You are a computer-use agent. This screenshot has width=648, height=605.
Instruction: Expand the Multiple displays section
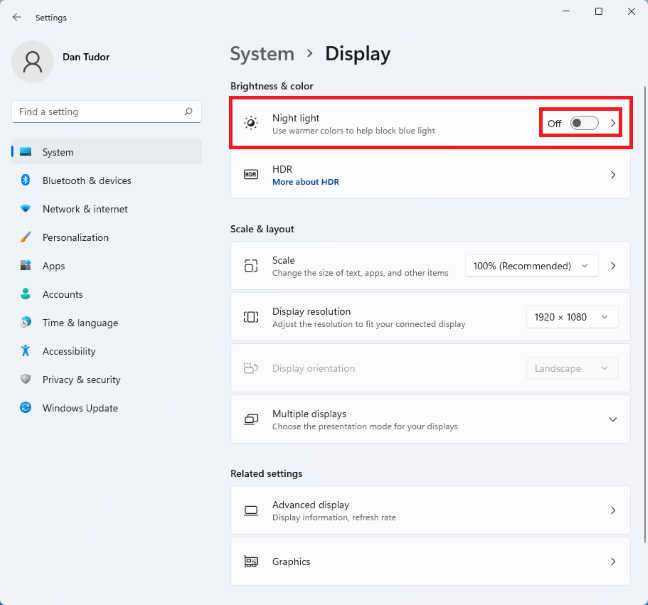613,419
